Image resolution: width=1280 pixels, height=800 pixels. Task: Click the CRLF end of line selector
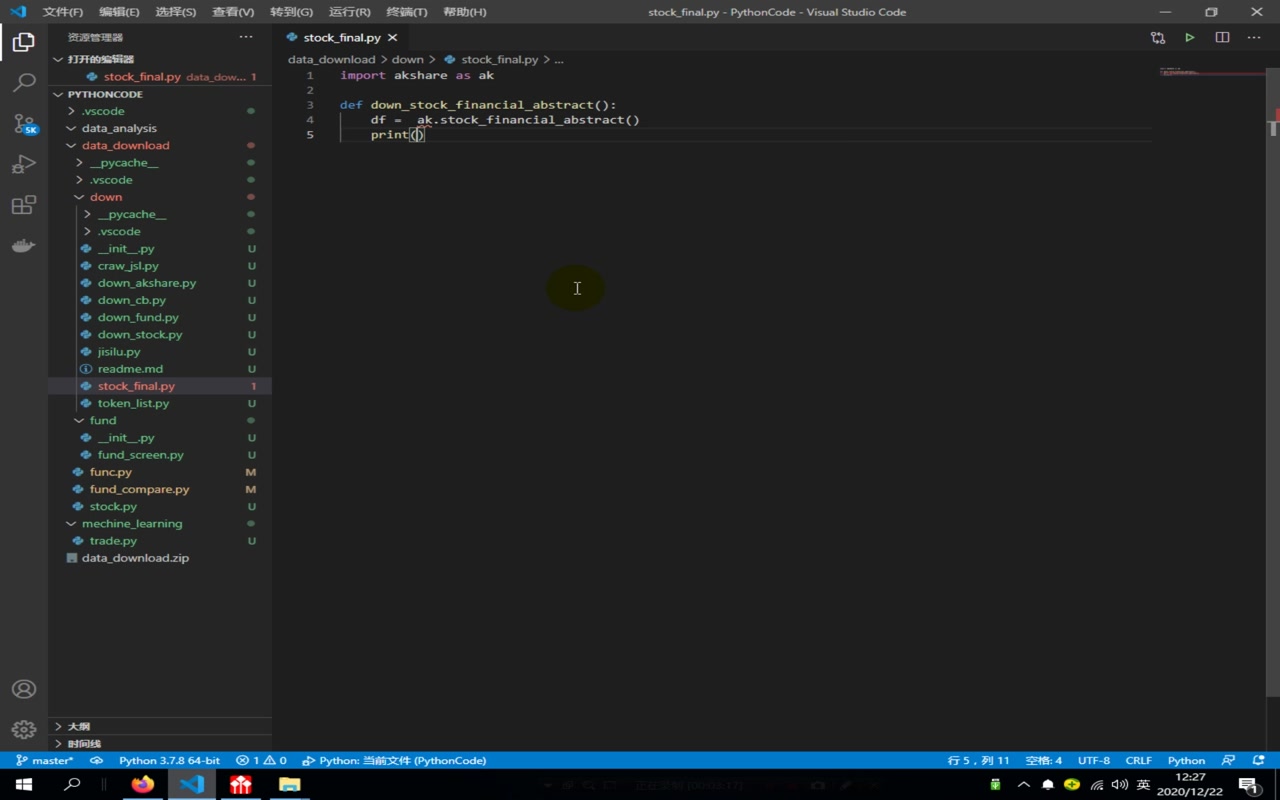(1138, 760)
